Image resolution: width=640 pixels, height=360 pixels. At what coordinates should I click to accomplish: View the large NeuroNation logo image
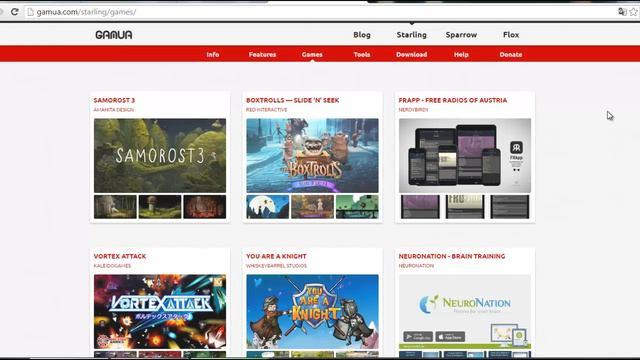click(x=465, y=311)
